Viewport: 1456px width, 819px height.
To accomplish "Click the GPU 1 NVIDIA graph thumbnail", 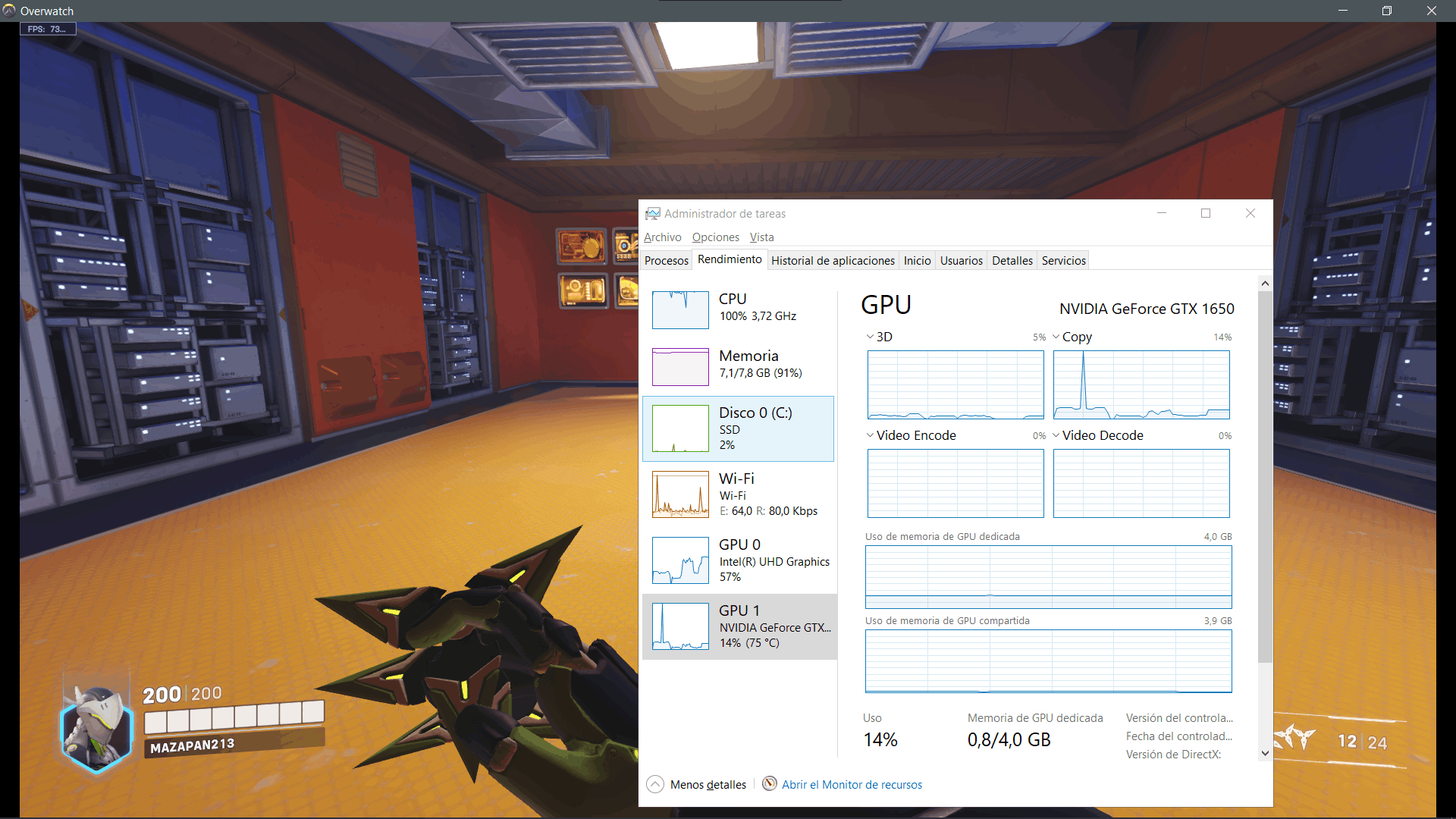I will [680, 626].
